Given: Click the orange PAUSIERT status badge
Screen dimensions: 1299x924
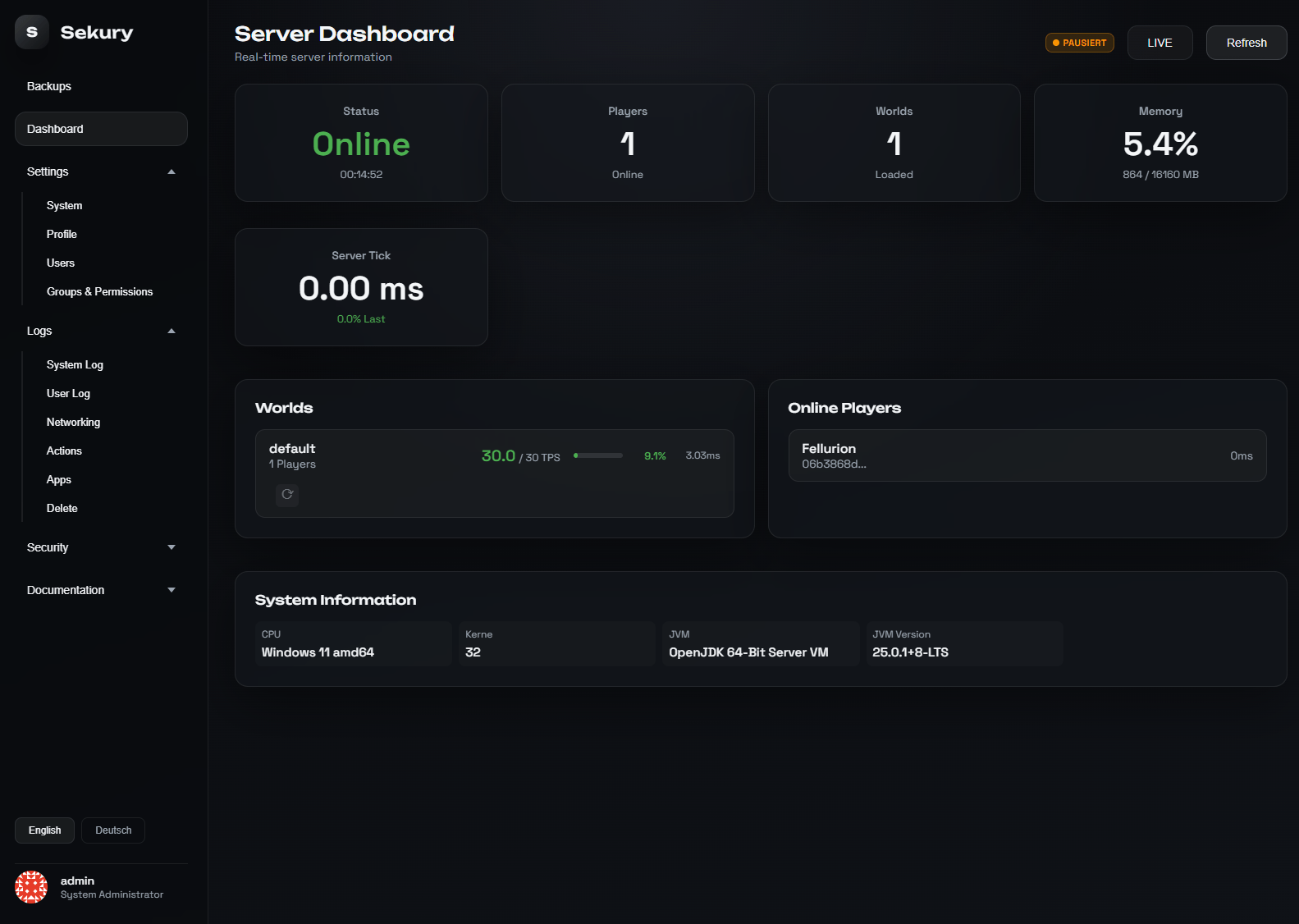Looking at the screenshot, I should pos(1079,43).
